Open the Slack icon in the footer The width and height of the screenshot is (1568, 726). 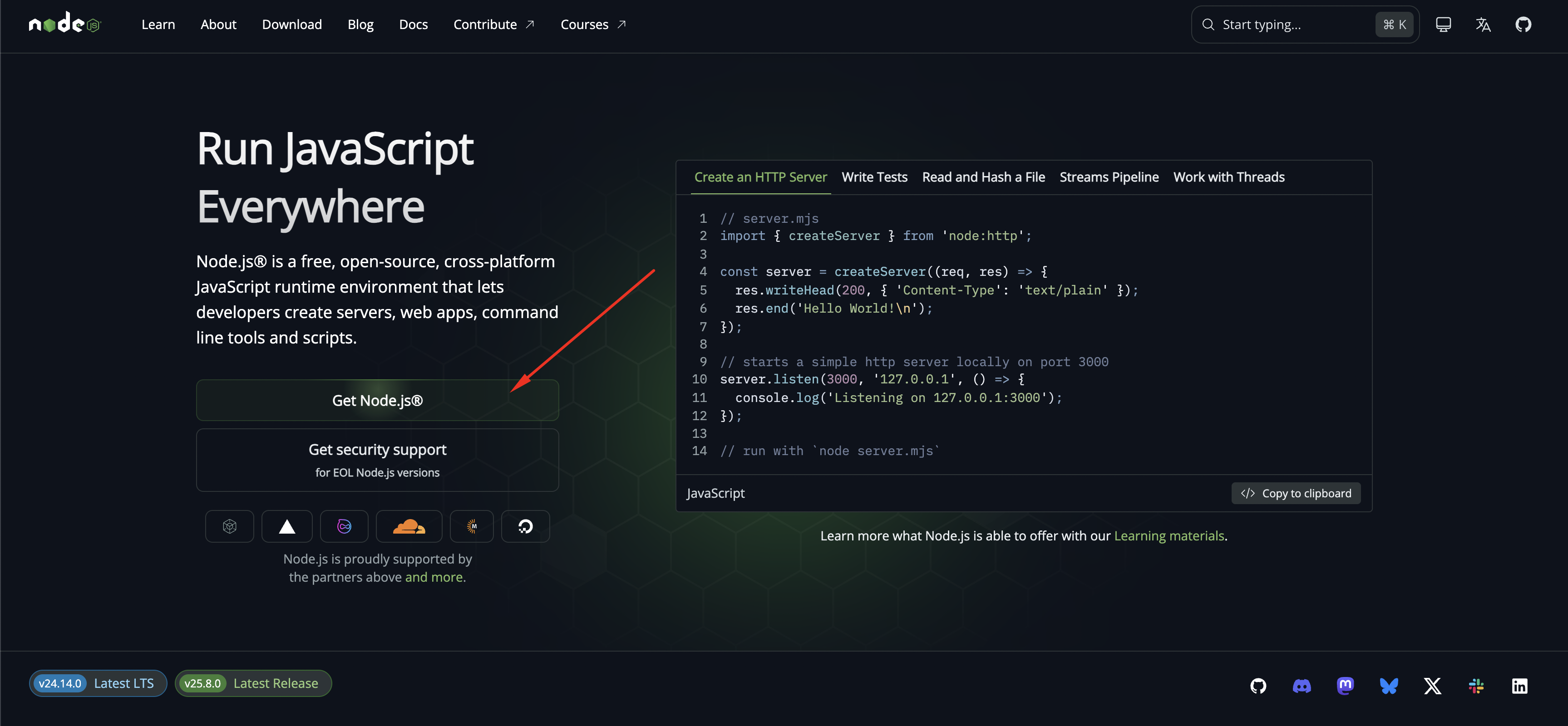point(1476,686)
